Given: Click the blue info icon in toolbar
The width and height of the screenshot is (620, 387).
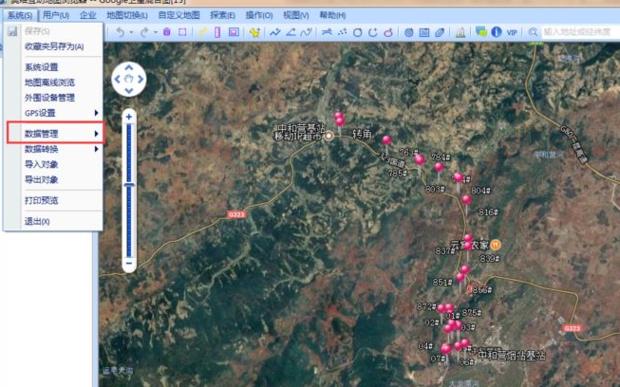Looking at the screenshot, I should (x=496, y=32).
